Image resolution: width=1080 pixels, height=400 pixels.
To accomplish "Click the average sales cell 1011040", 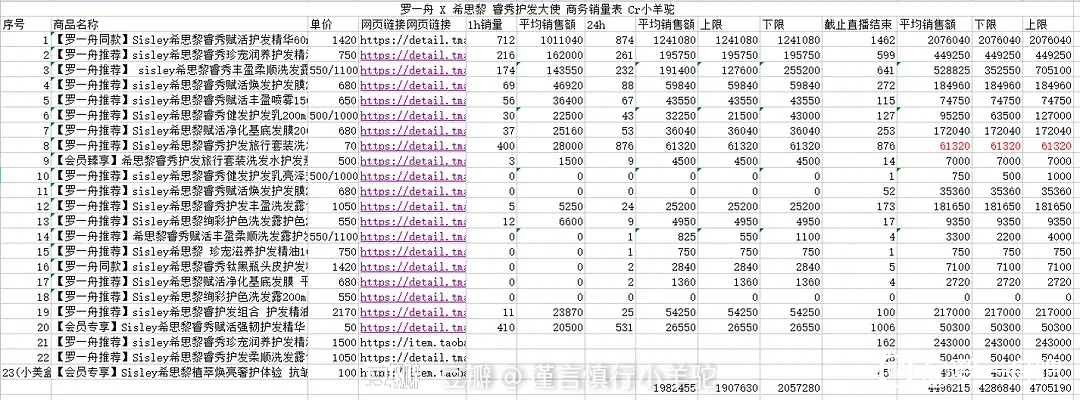I will 551,40.
